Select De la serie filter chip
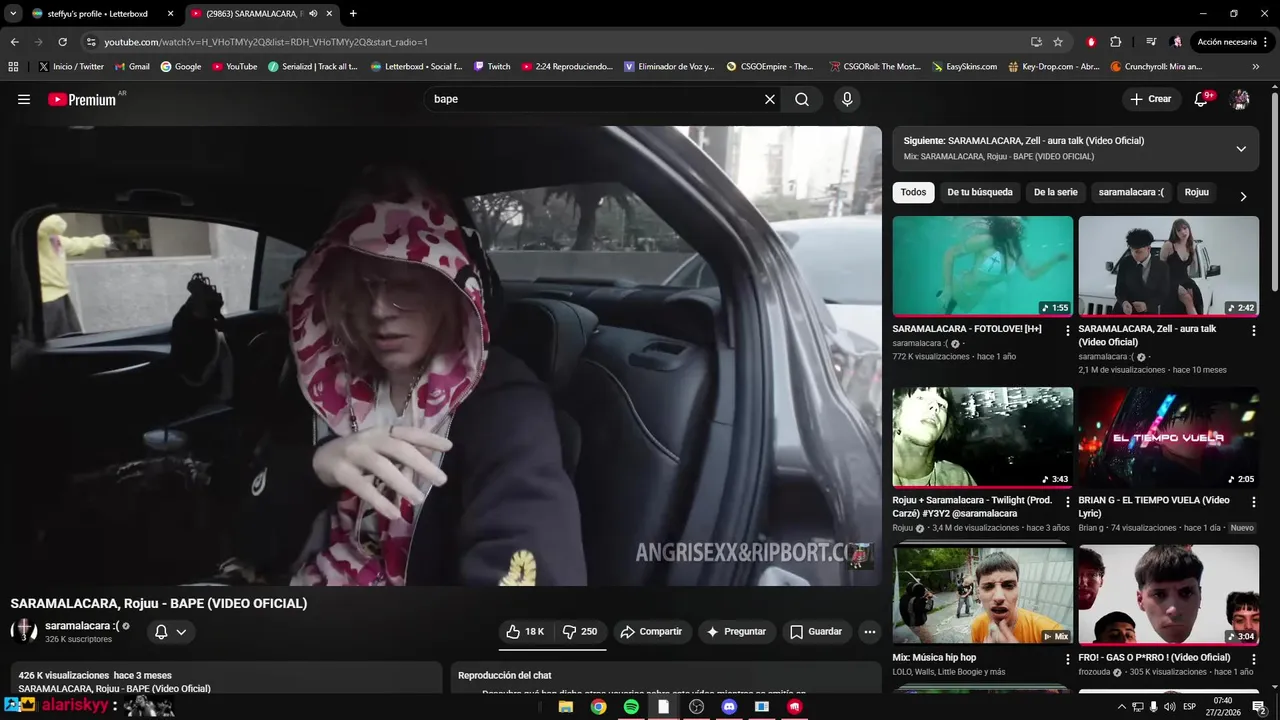The width and height of the screenshot is (1280, 720). coord(1055,192)
